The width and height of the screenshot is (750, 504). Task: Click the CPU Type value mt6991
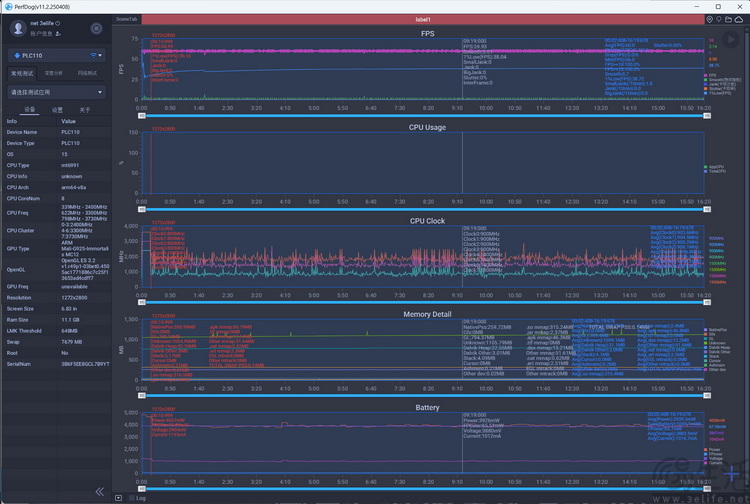(71, 165)
